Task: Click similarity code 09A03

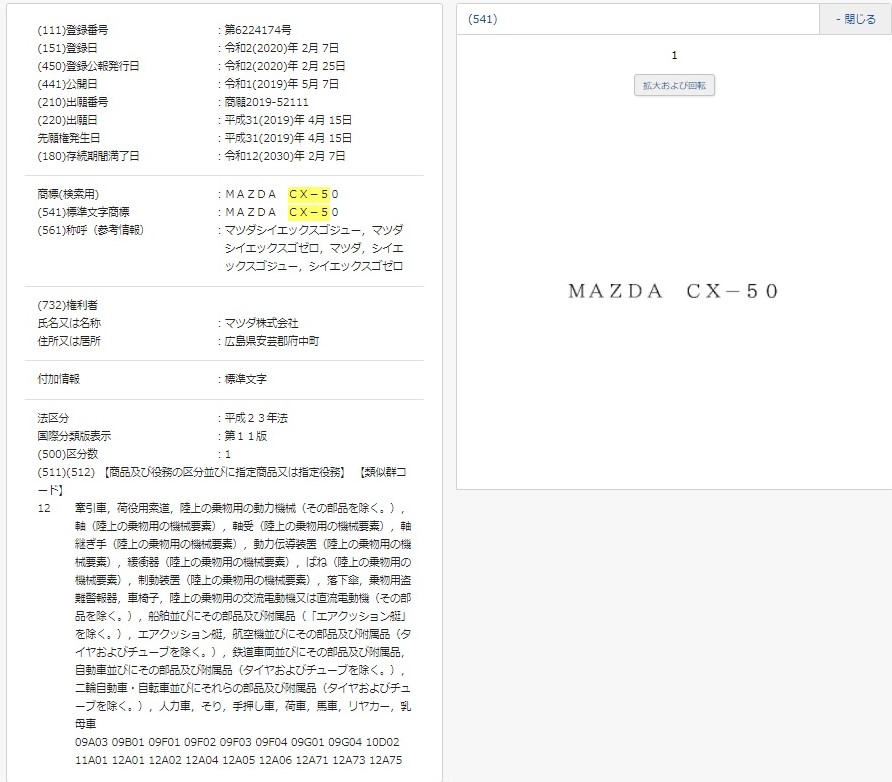Action: [x=92, y=742]
